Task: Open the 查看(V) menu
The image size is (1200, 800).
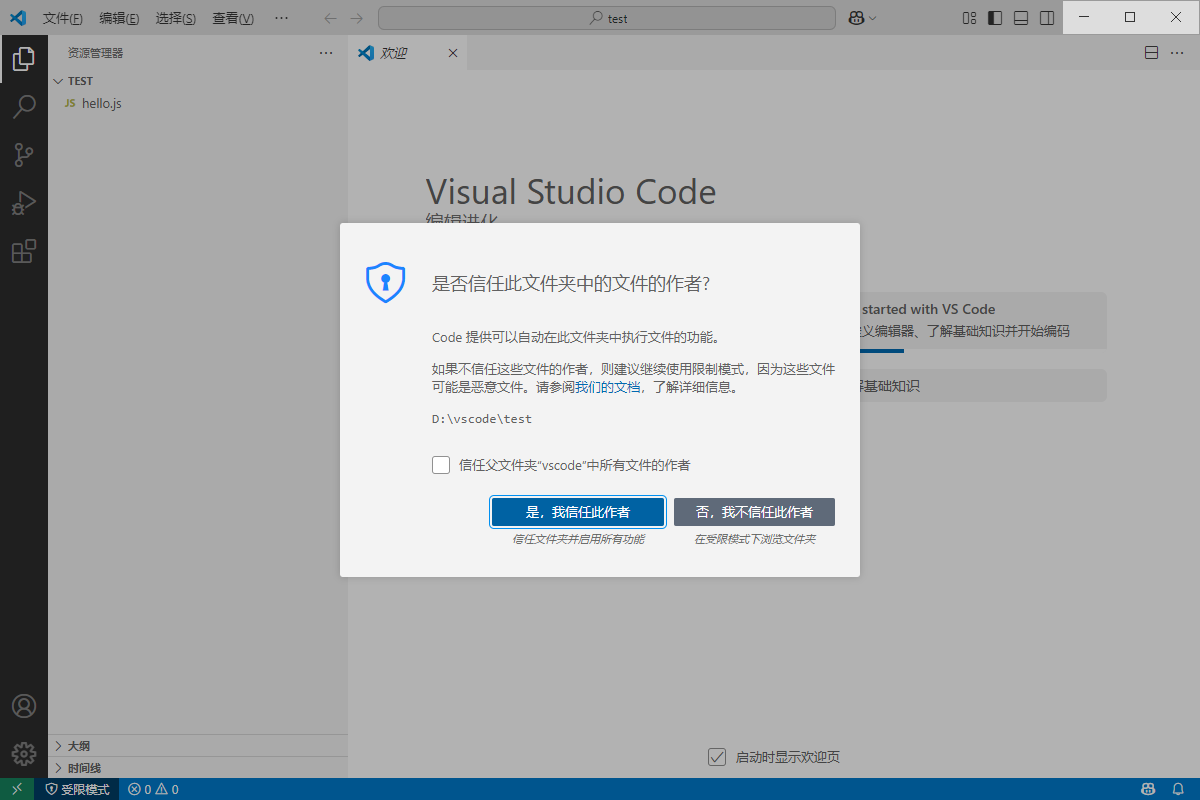Action: [x=233, y=18]
